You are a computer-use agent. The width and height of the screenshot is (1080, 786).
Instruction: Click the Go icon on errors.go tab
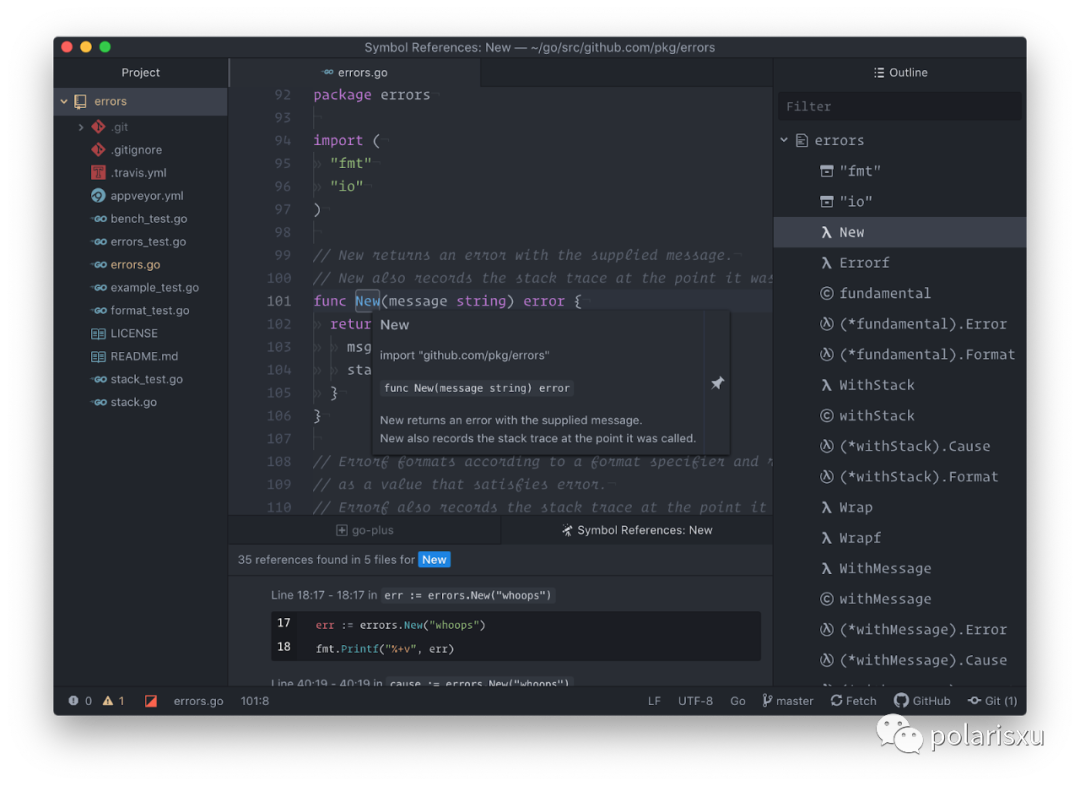[x=328, y=72]
